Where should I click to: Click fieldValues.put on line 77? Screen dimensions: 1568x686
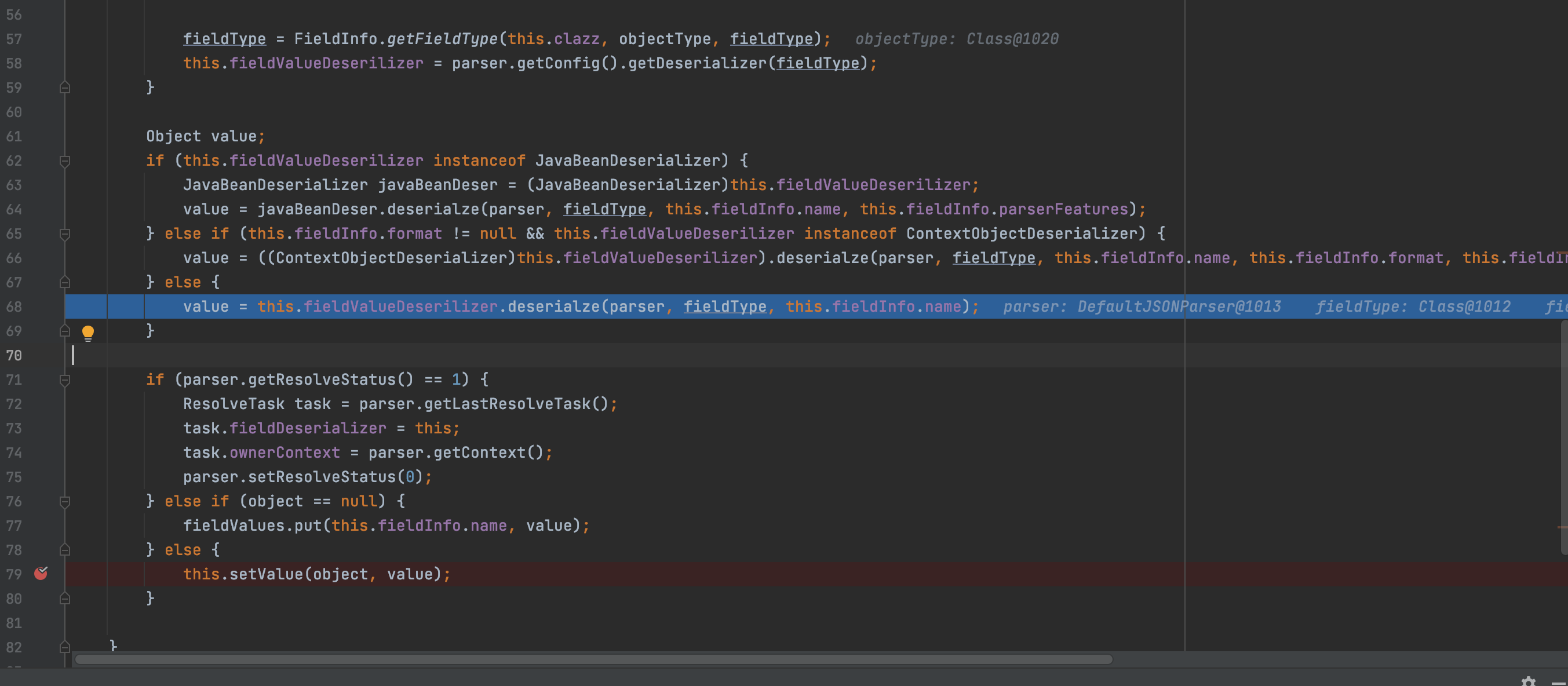coord(252,526)
